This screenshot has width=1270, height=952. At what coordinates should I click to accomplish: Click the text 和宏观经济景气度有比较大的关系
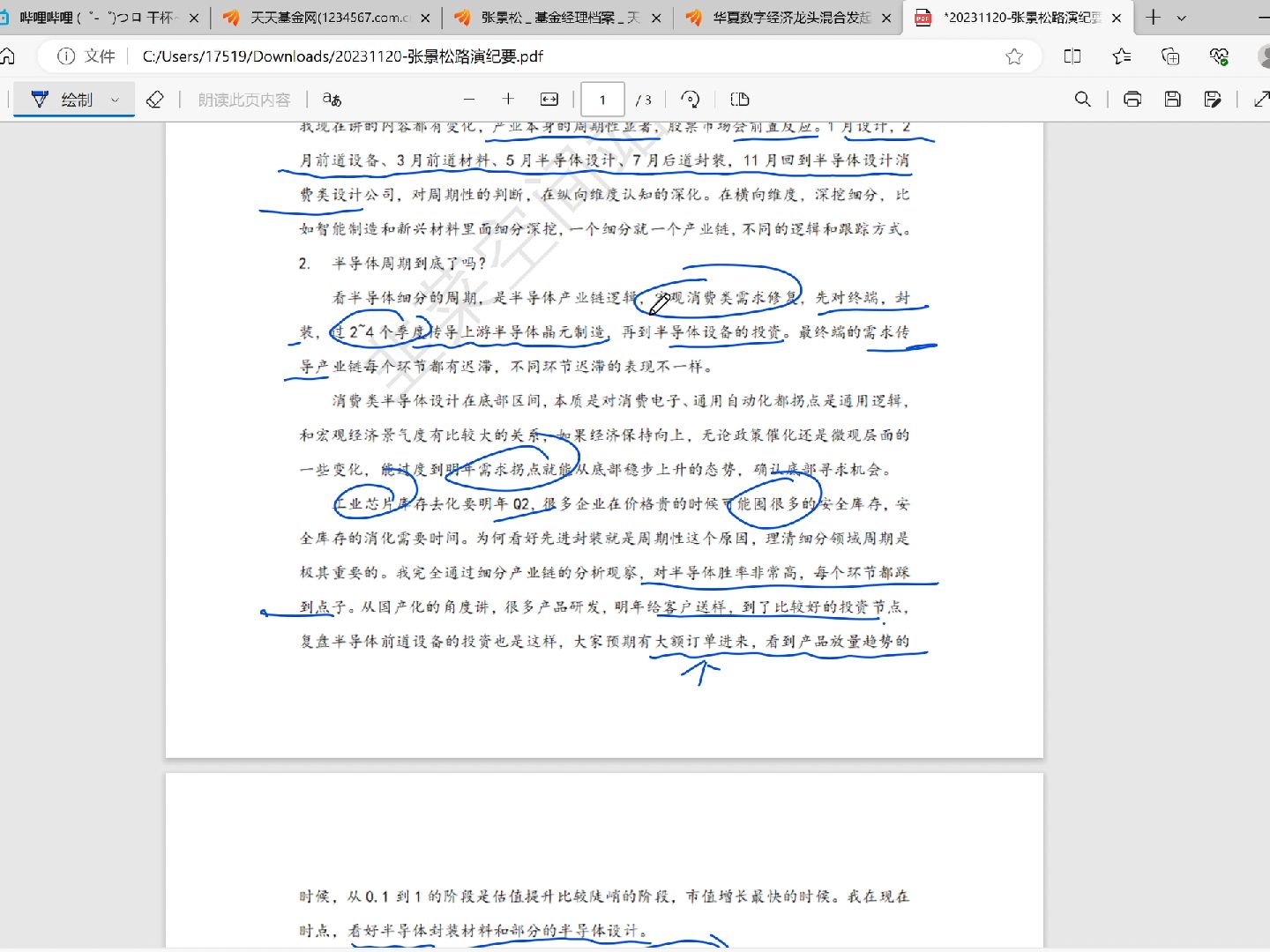[421, 435]
